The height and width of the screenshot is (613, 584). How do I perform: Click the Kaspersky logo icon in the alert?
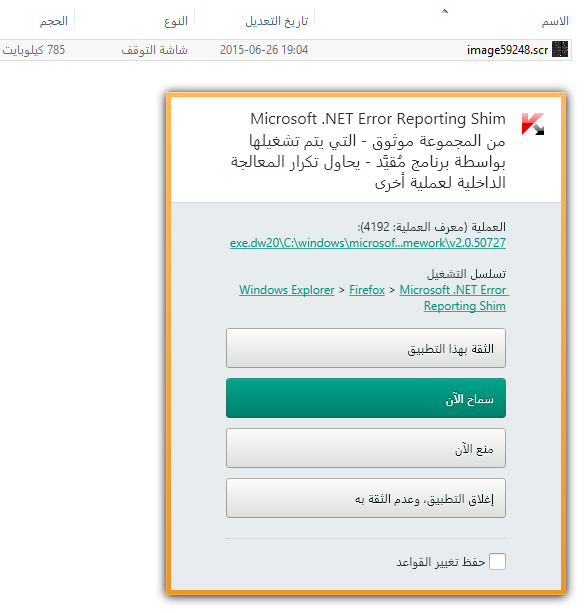click(533, 124)
